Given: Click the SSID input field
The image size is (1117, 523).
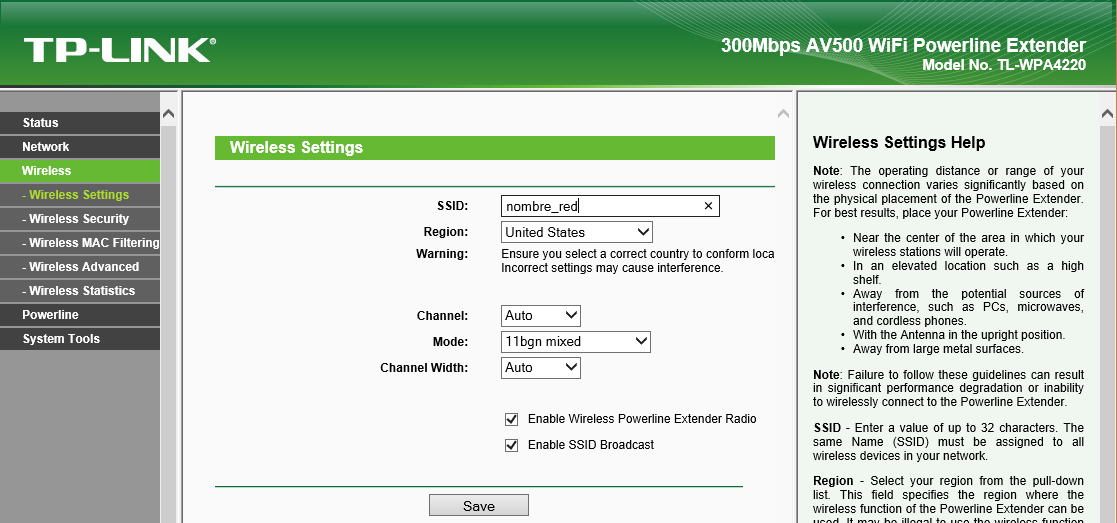Looking at the screenshot, I should [610, 206].
